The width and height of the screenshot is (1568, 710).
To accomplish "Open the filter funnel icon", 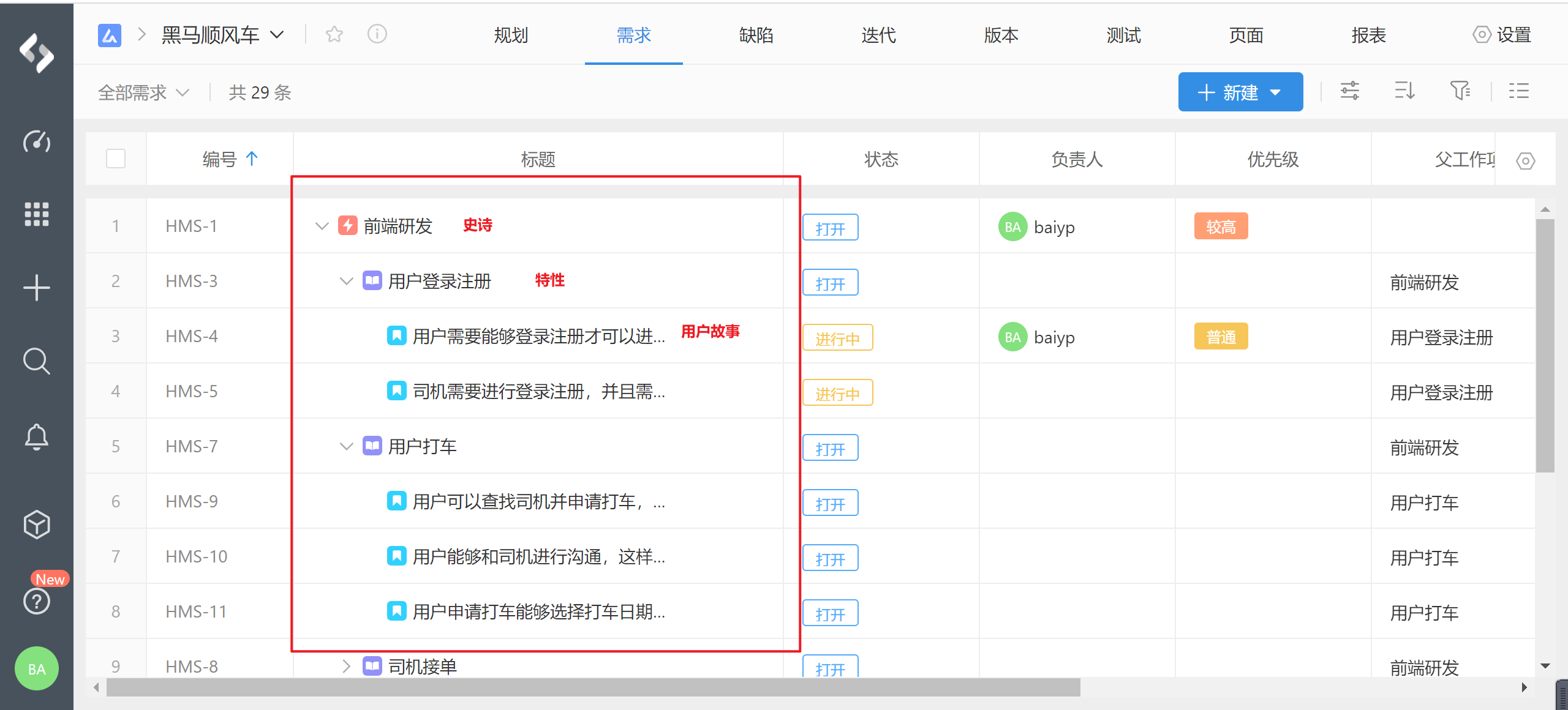I will [x=1460, y=91].
